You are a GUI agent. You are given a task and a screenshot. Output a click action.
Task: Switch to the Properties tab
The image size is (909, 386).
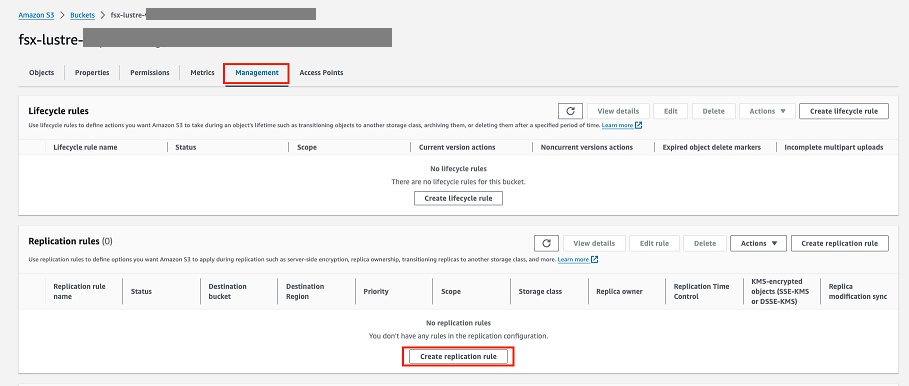[92, 72]
